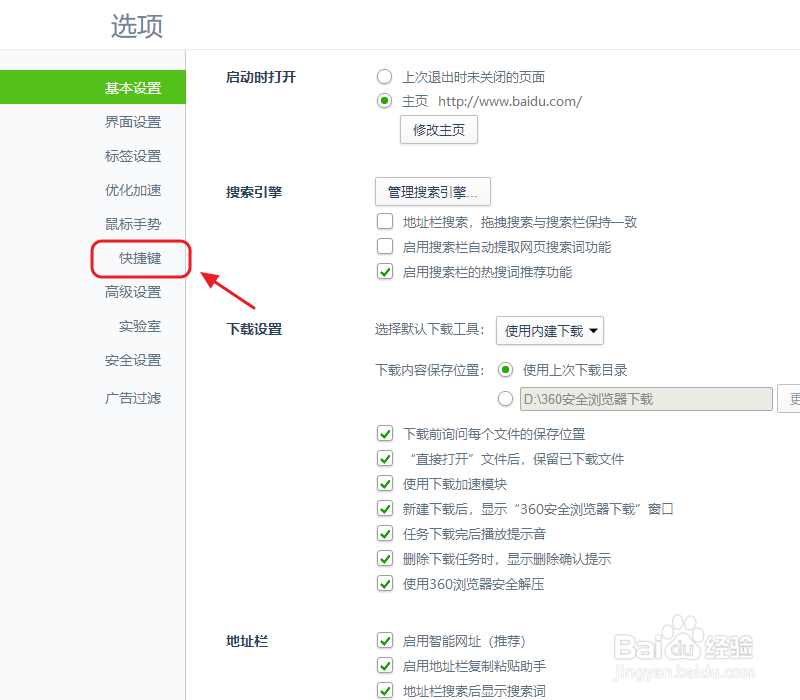
Task: Open 高级设置 in the sidebar
Action: [133, 292]
